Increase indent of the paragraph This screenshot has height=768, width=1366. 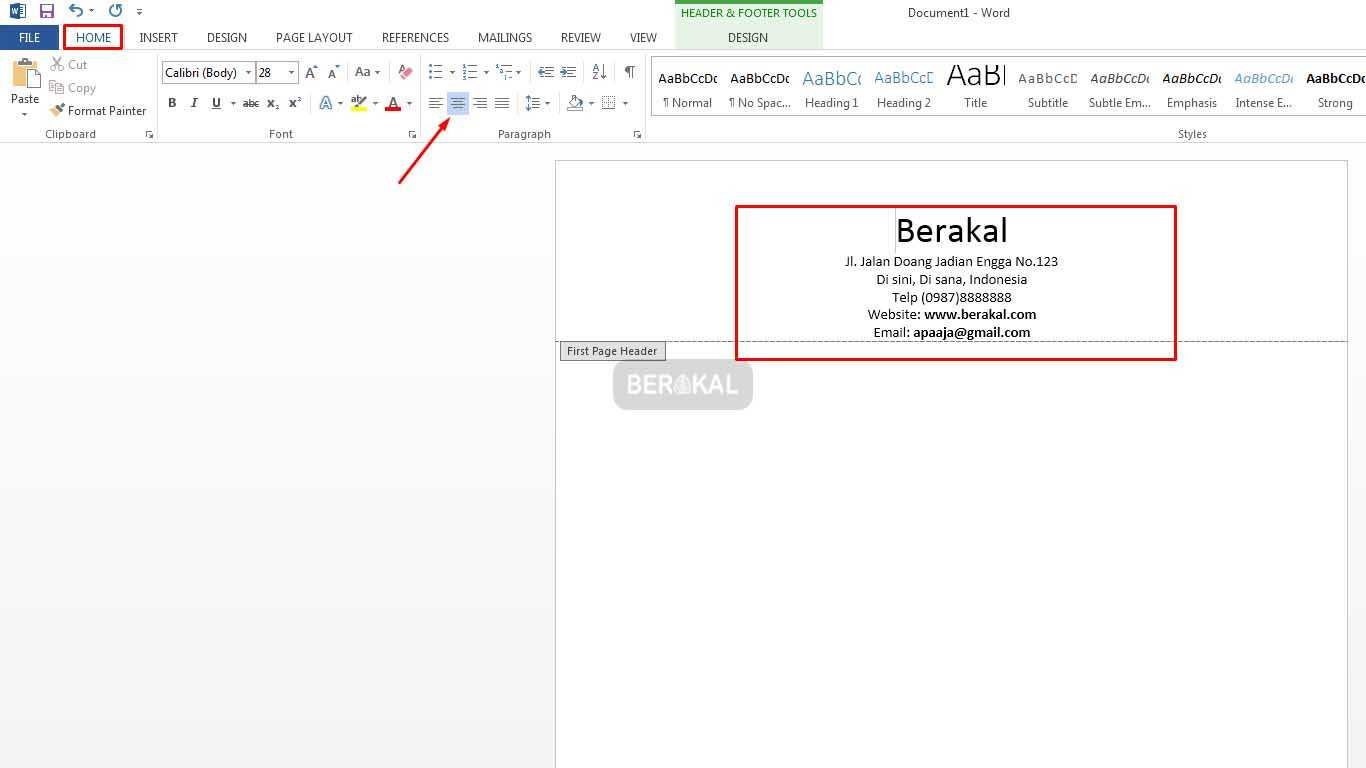(x=568, y=72)
